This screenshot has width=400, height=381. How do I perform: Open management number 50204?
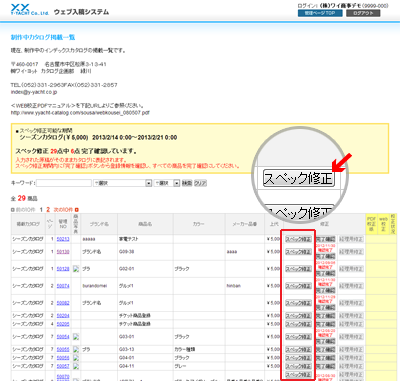pos(63,315)
